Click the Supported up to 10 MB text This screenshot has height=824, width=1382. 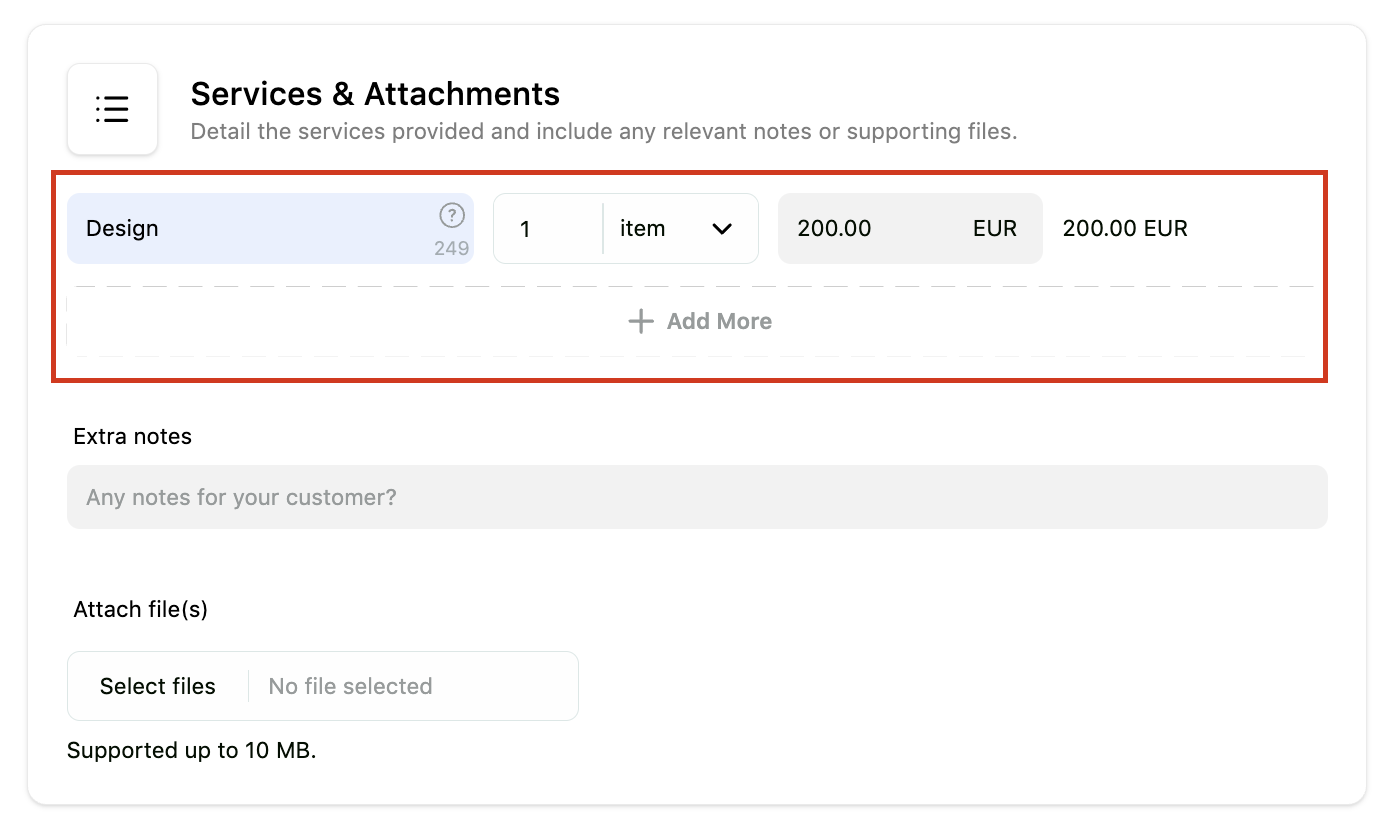click(192, 750)
